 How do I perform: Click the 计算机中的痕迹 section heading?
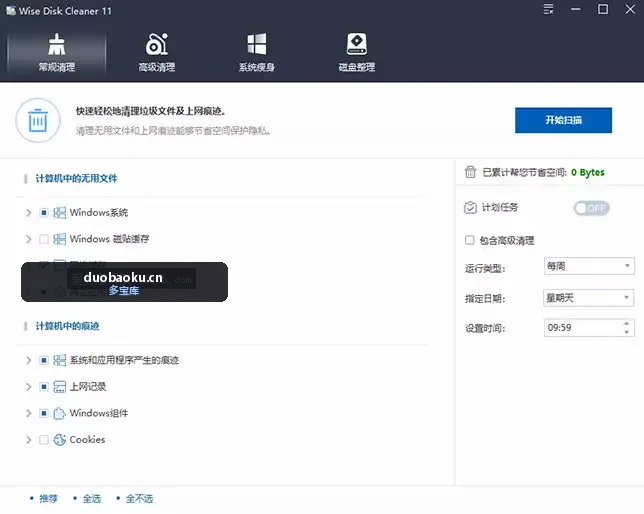(x=67, y=326)
